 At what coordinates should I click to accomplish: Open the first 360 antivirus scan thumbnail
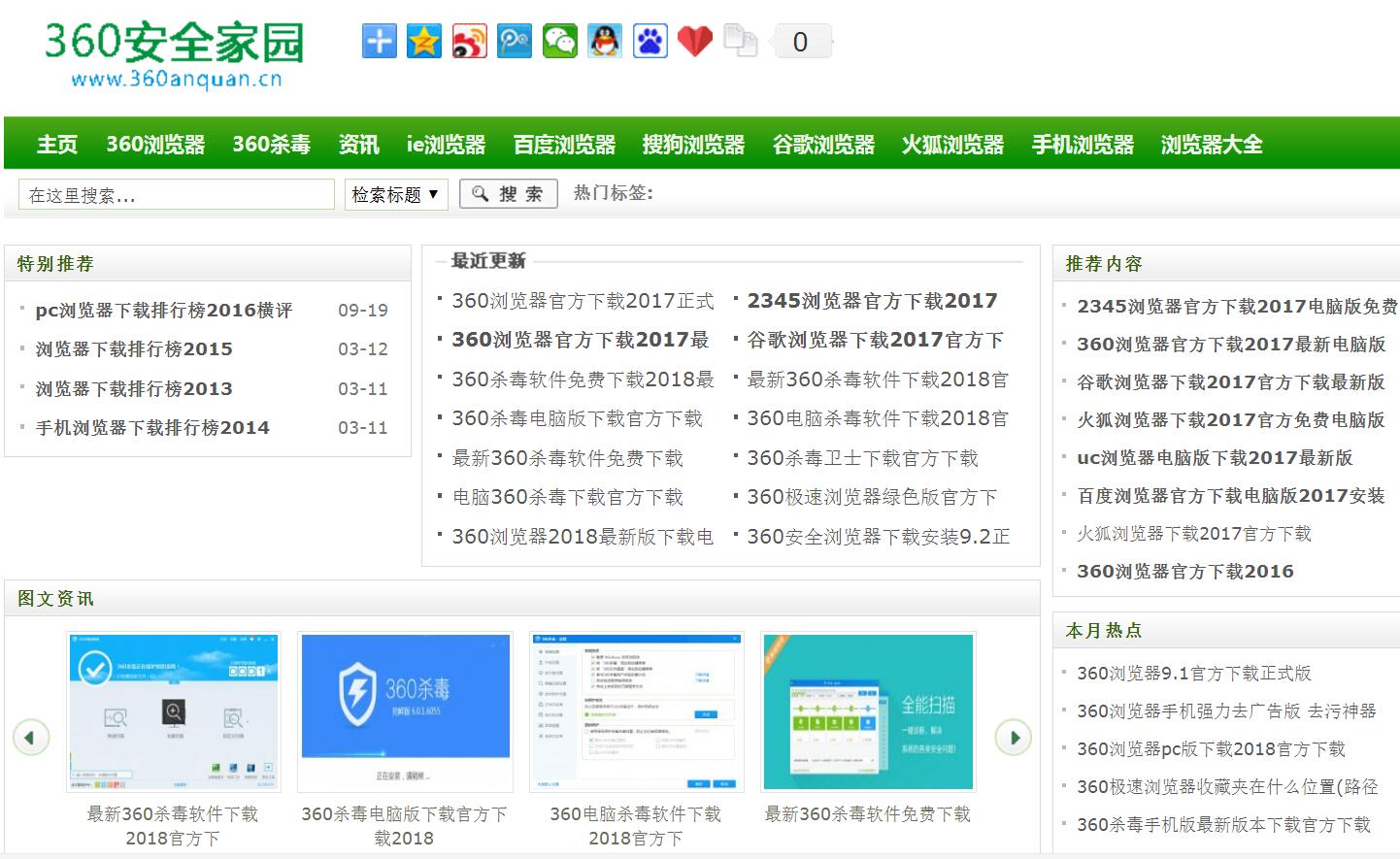pyautogui.click(x=174, y=711)
